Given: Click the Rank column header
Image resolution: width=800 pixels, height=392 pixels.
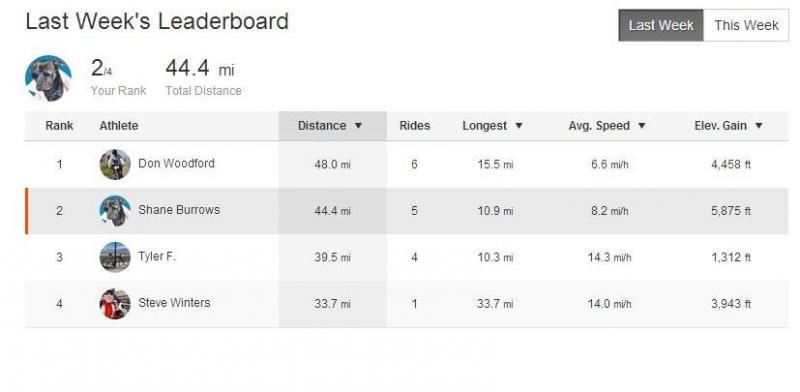Looking at the screenshot, I should 59,126.
